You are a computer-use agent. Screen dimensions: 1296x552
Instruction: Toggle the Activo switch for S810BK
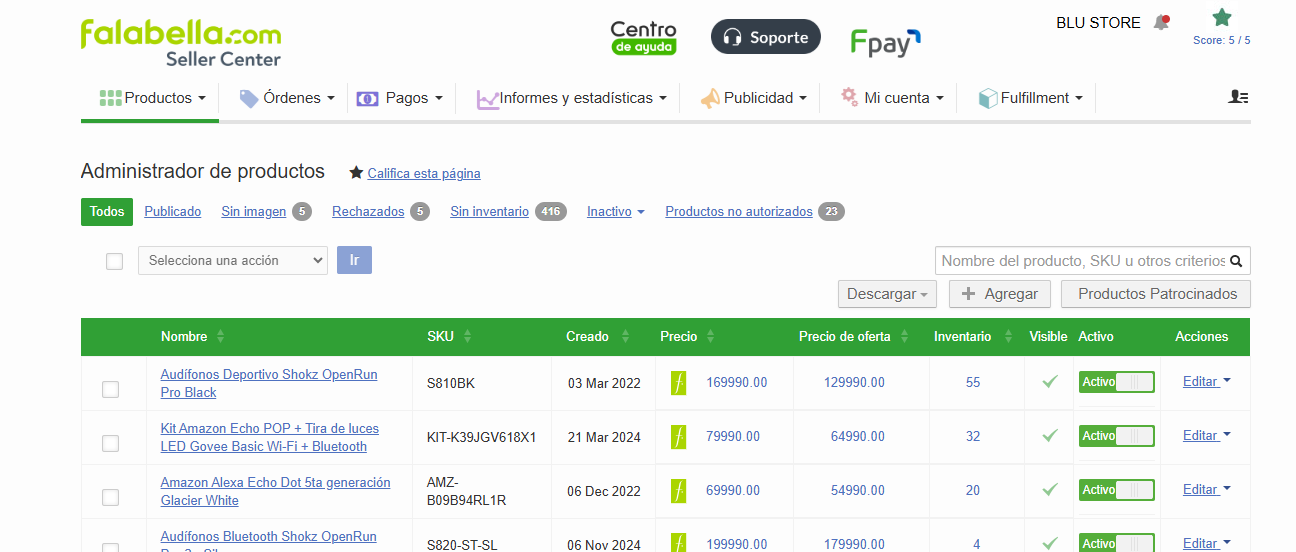[x=1116, y=382]
